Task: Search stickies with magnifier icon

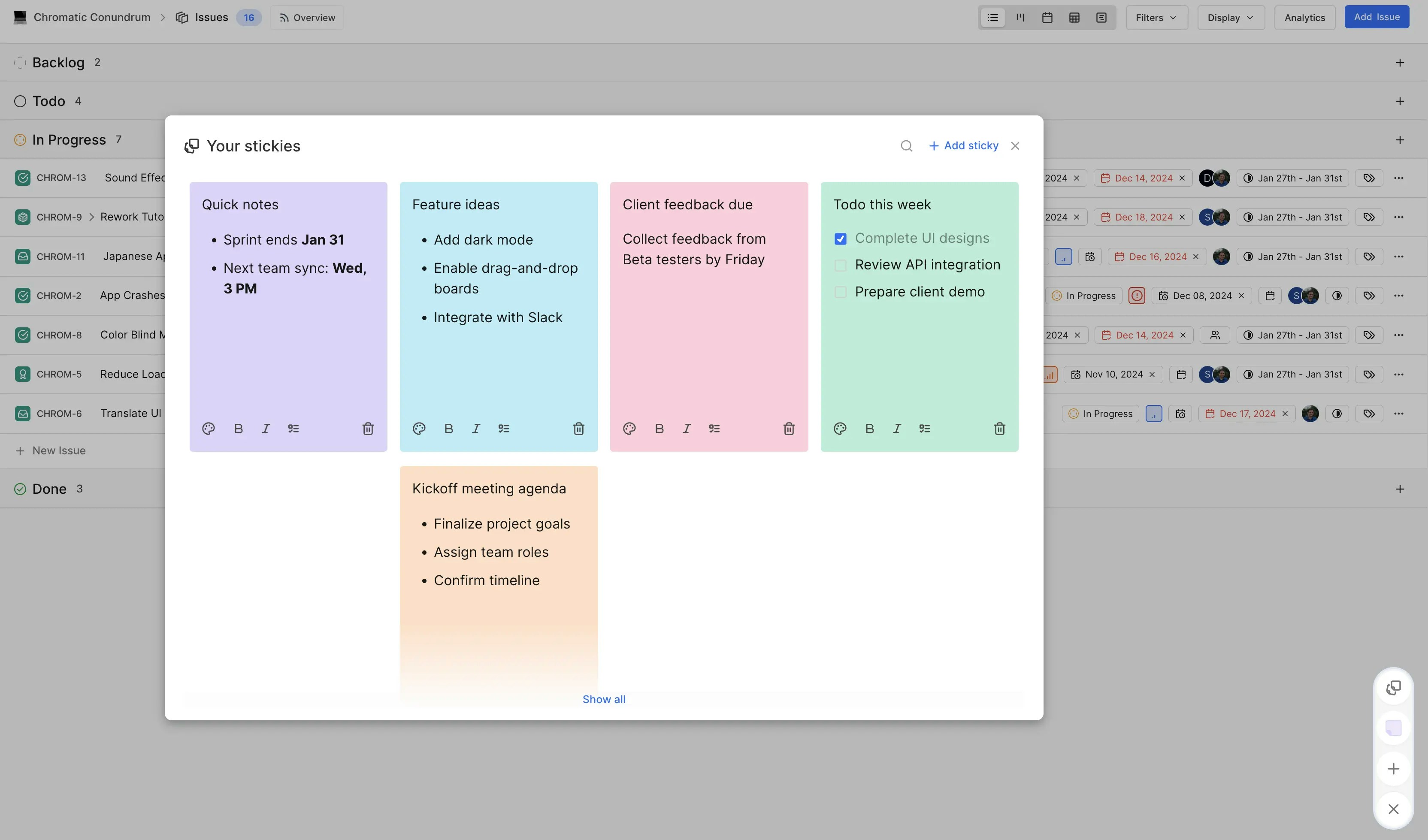Action: (x=907, y=146)
